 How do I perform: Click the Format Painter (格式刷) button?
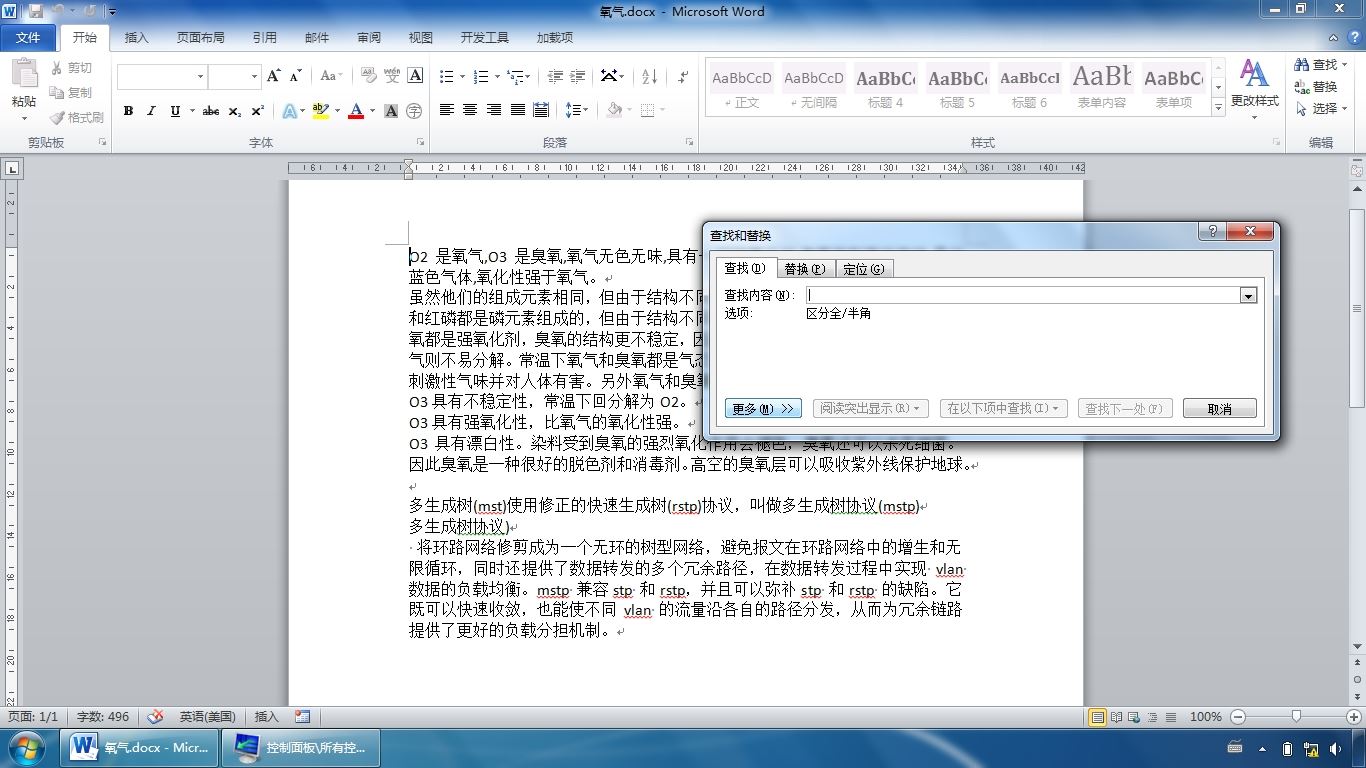(77, 117)
